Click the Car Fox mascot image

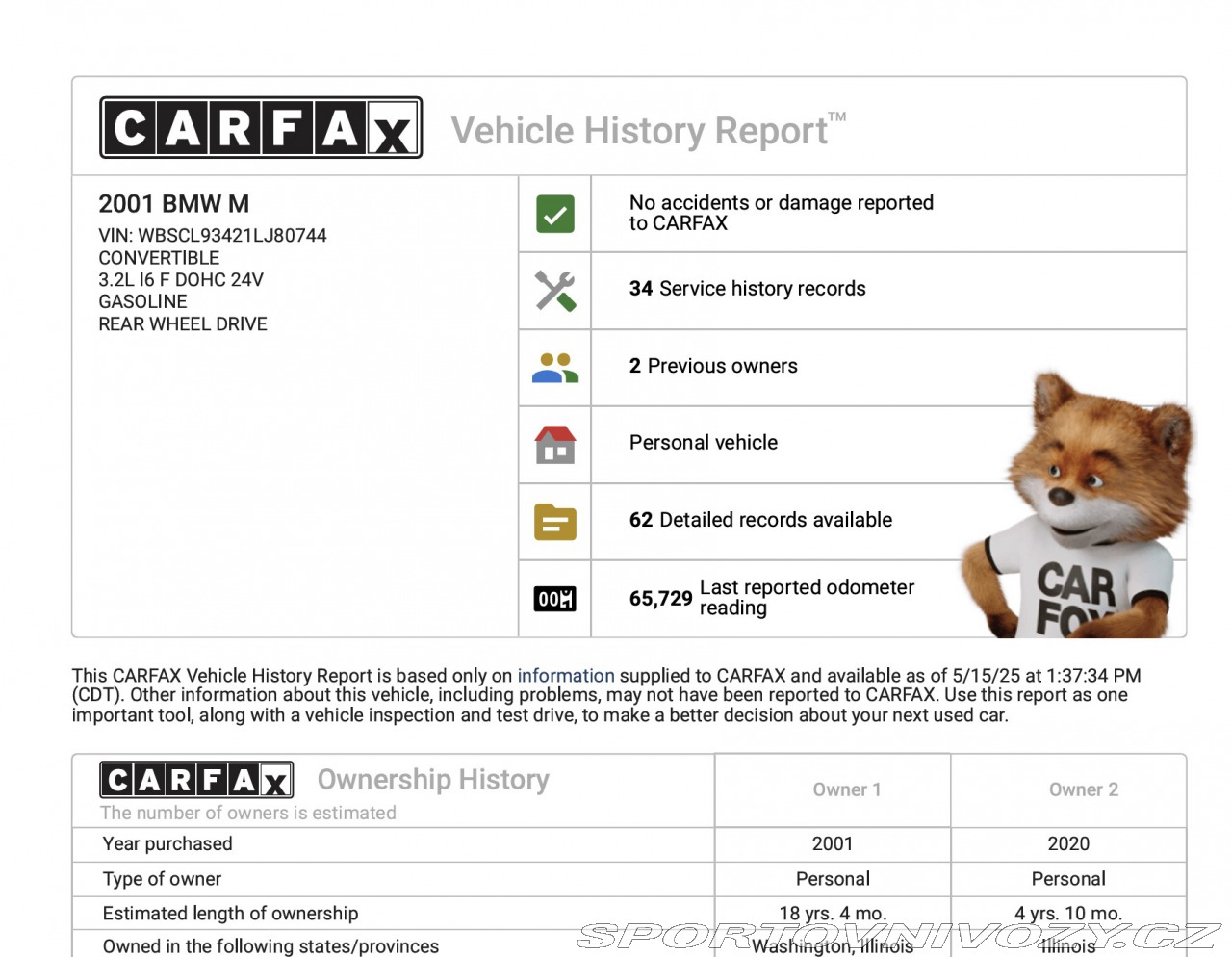[1078, 505]
